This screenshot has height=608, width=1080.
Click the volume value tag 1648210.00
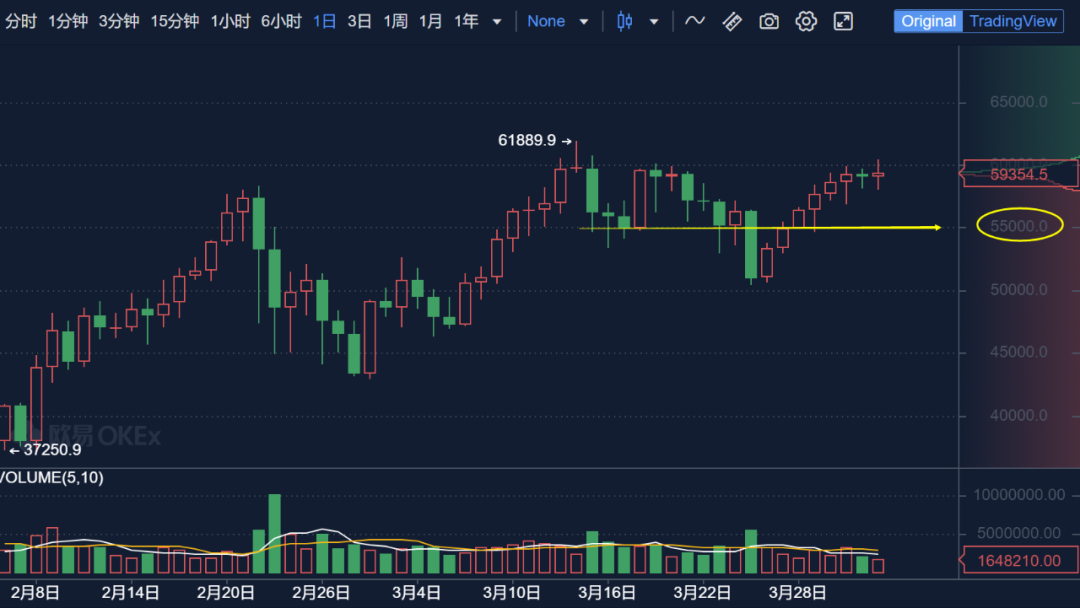pos(1019,560)
